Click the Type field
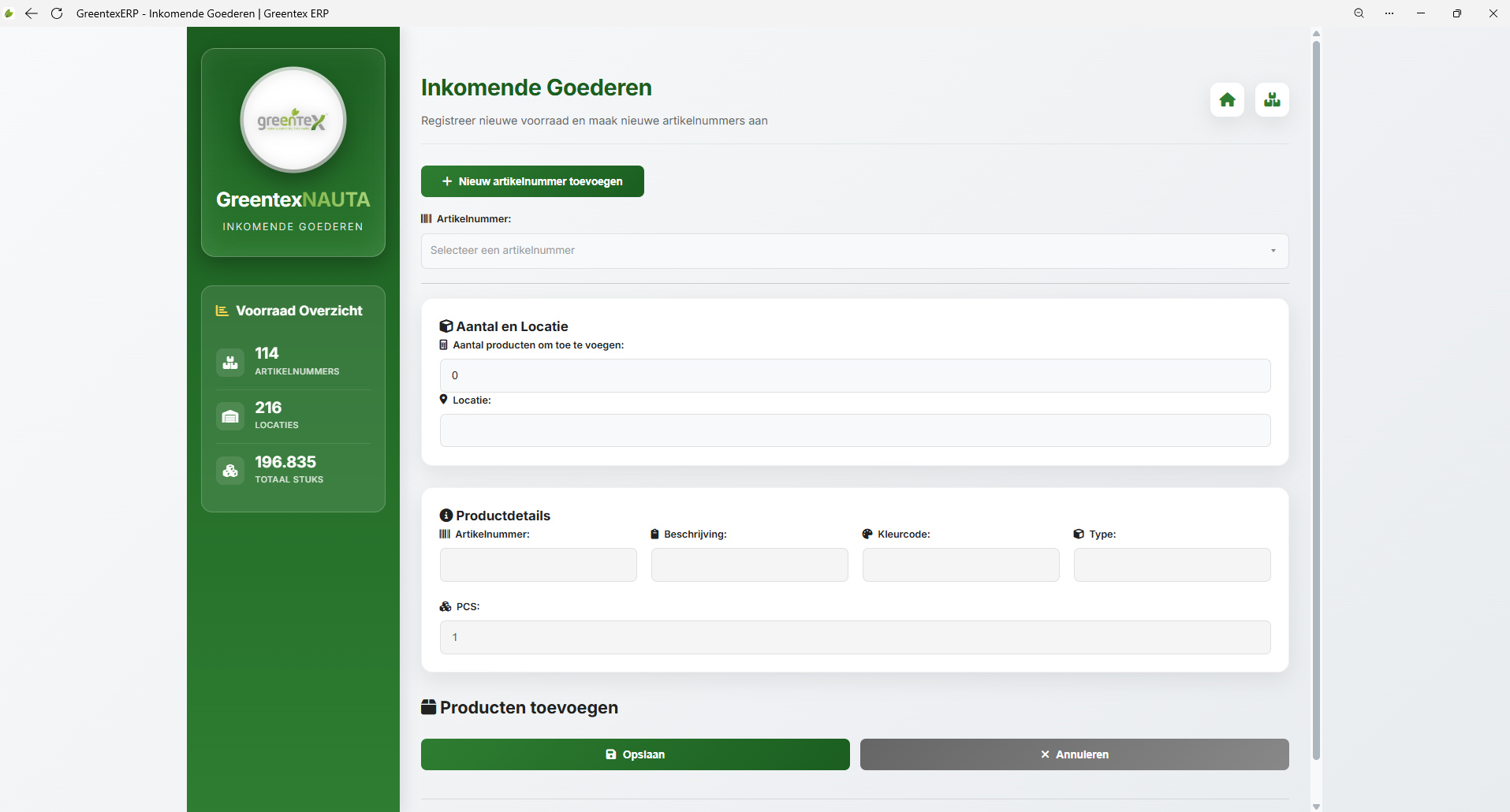 click(x=1173, y=565)
